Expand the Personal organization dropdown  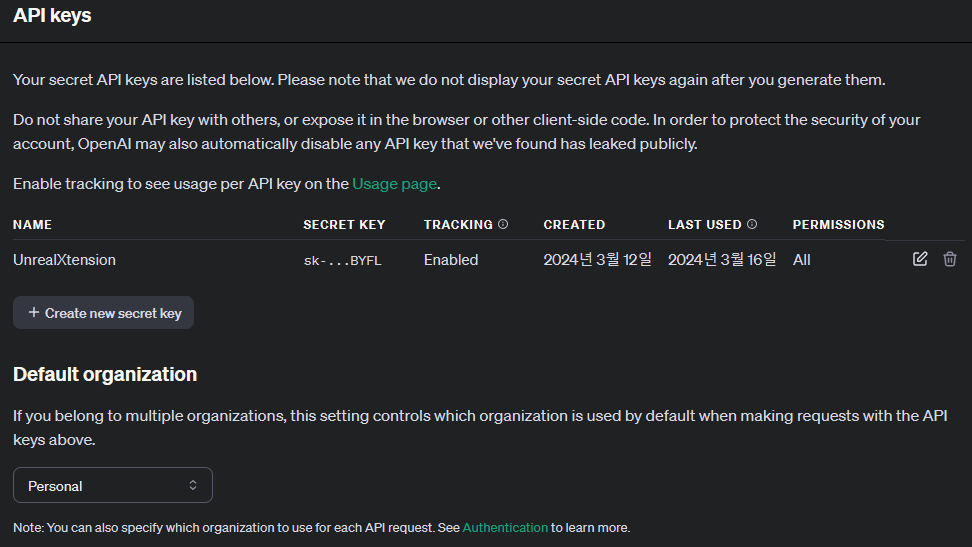click(x=113, y=485)
